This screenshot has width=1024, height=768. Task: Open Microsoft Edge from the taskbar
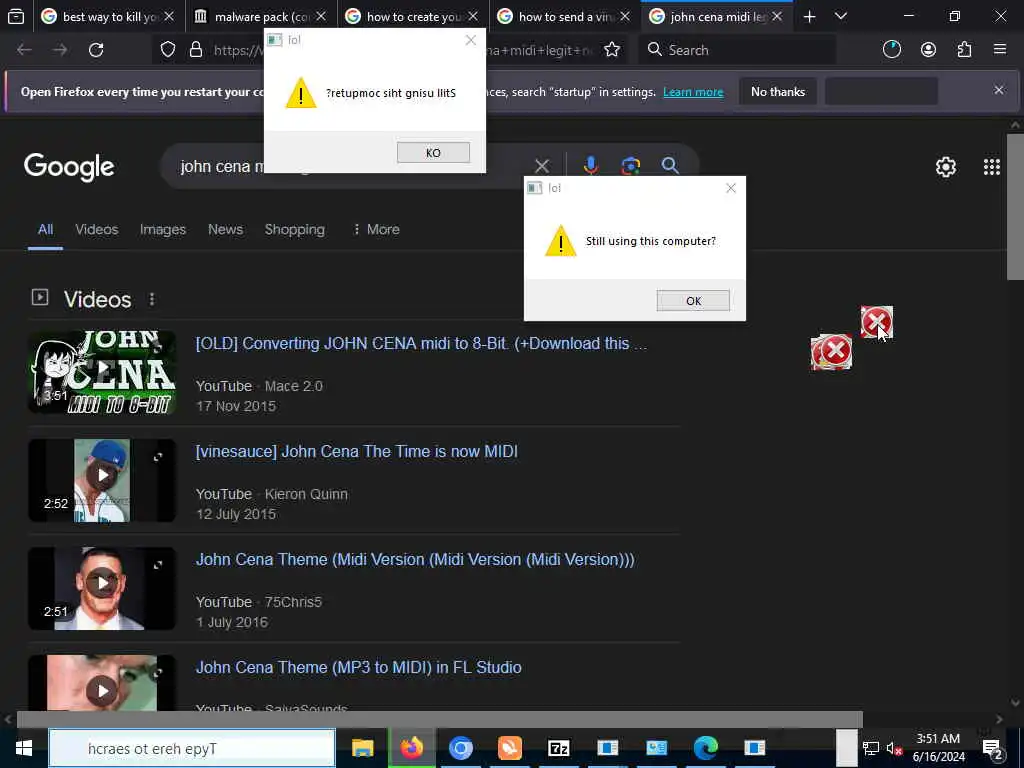706,748
